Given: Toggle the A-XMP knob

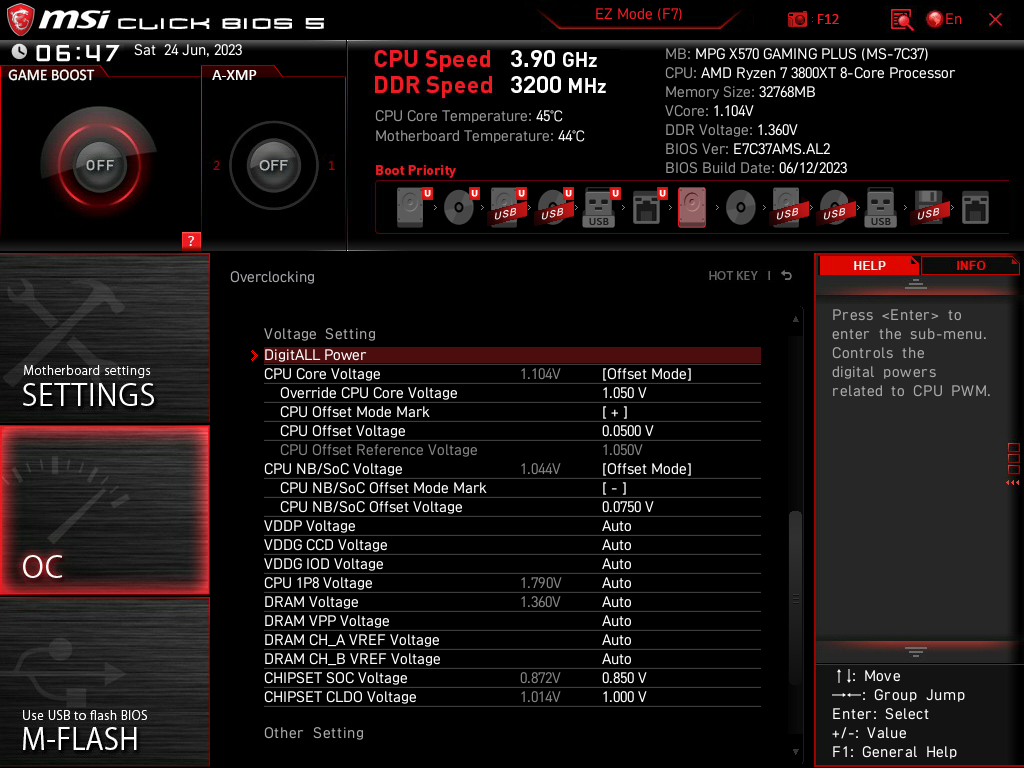Looking at the screenshot, I should pos(273,165).
